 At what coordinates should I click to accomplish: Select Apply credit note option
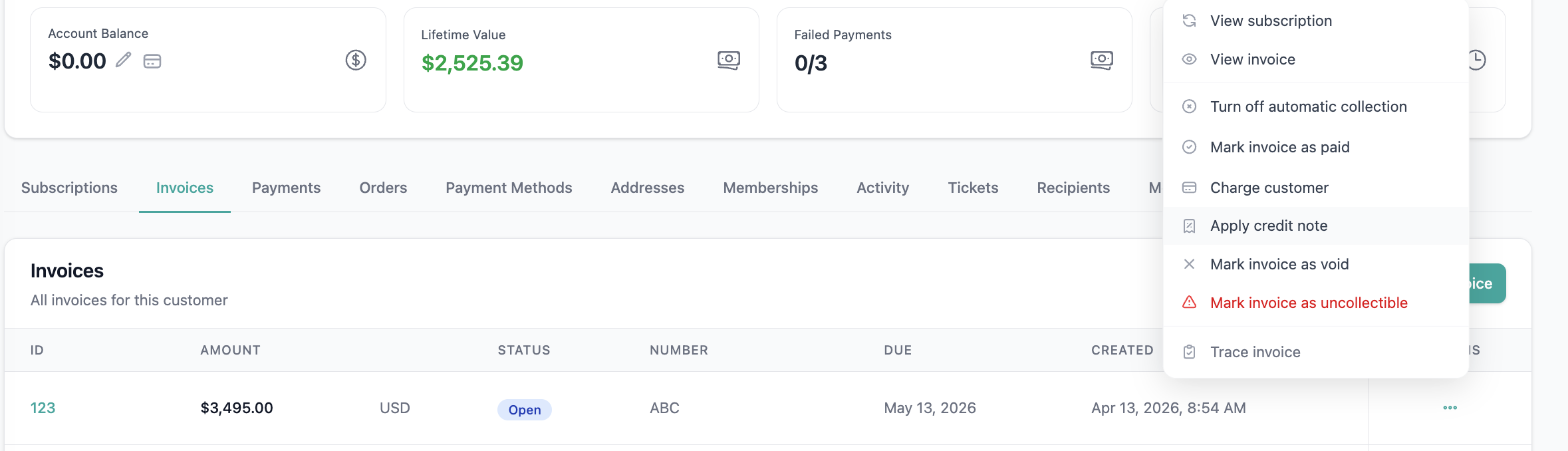[1268, 225]
